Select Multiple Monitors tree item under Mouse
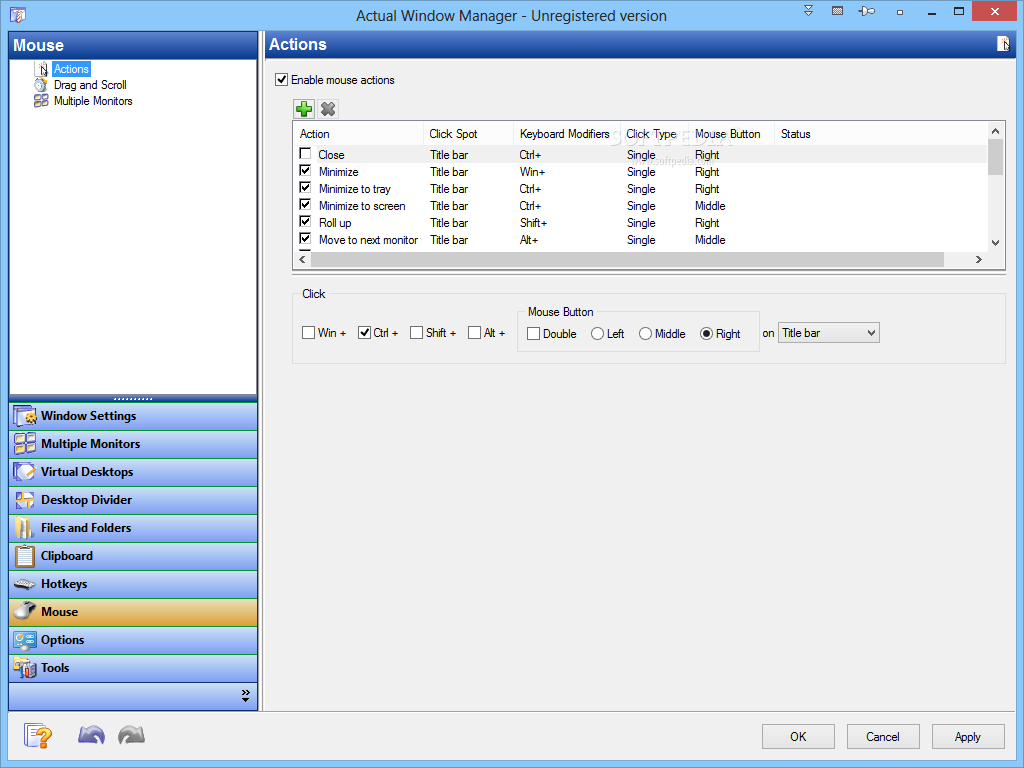The height and width of the screenshot is (768, 1024). click(93, 101)
